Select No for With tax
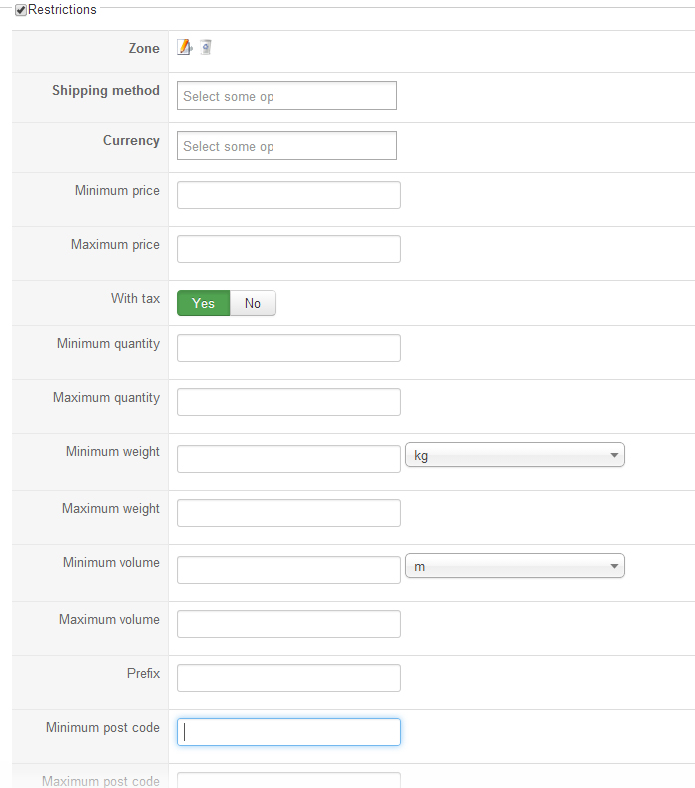This screenshot has height=788, width=695. click(253, 303)
